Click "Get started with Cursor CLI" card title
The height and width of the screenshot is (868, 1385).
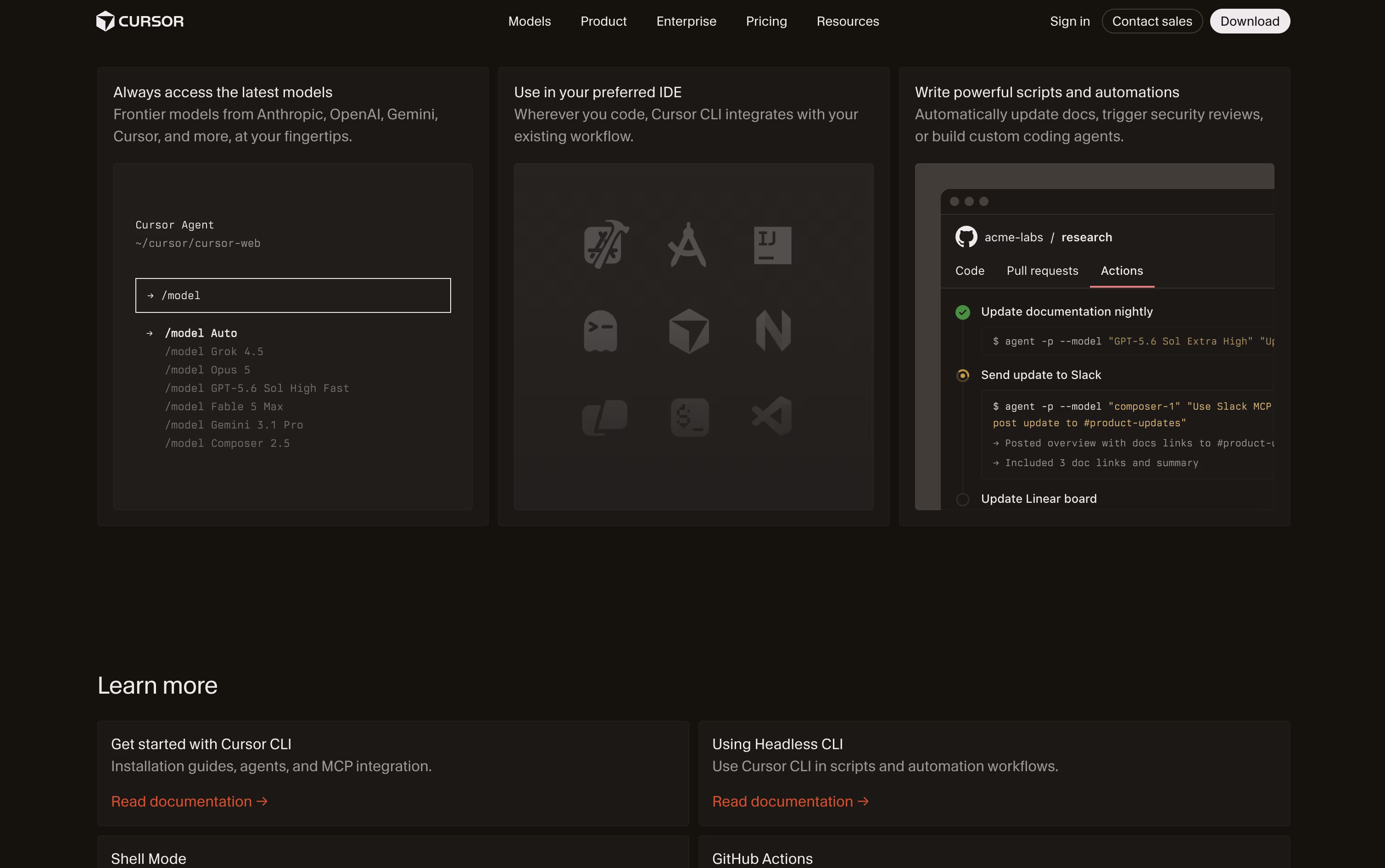[x=201, y=744]
